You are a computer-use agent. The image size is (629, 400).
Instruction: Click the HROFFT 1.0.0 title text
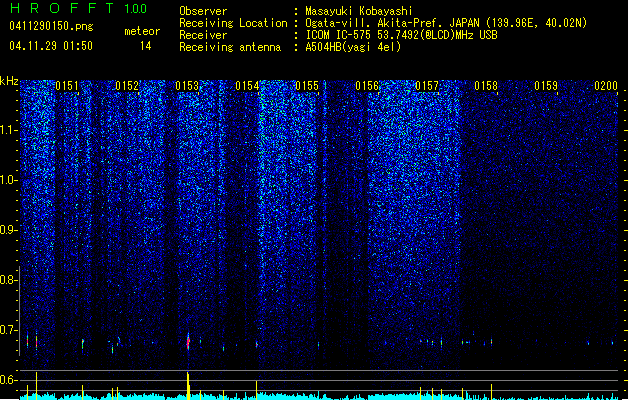point(79,8)
